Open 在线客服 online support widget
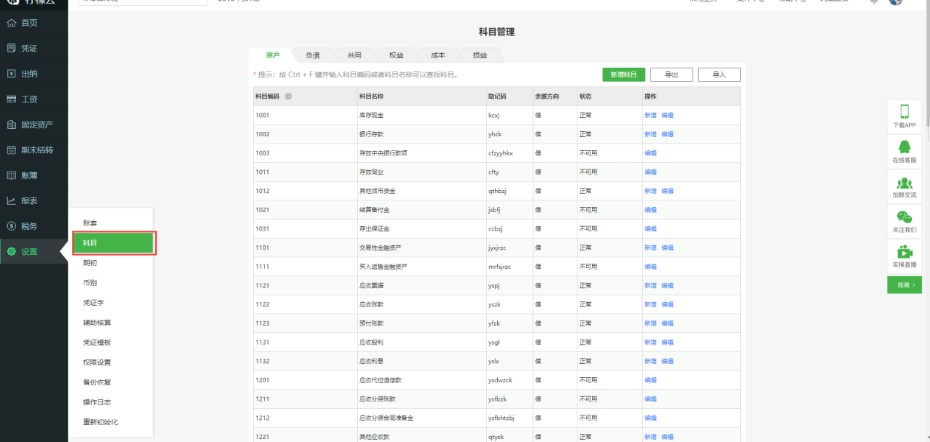 904,151
